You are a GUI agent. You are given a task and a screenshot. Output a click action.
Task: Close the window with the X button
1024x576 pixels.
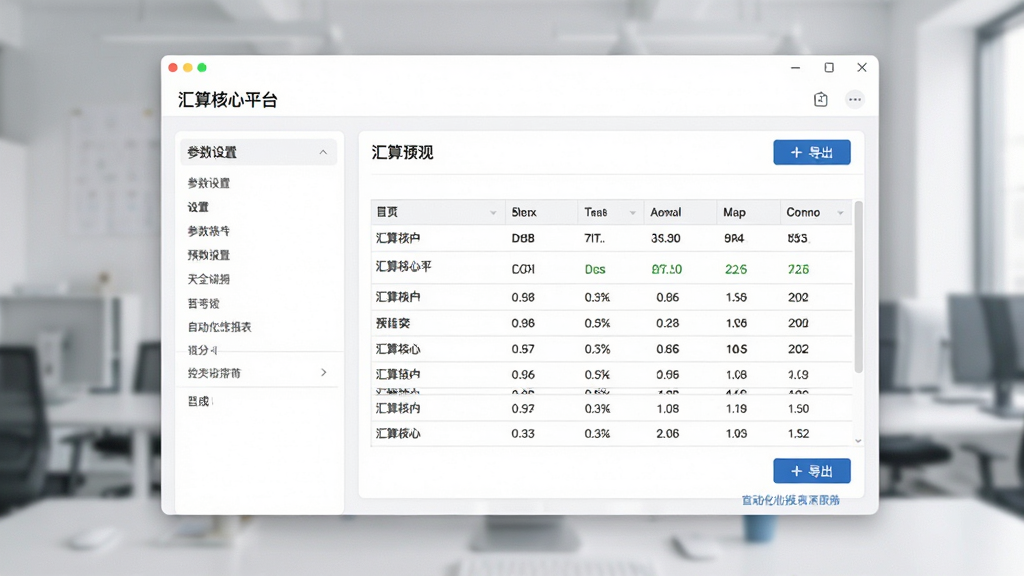[x=862, y=67]
